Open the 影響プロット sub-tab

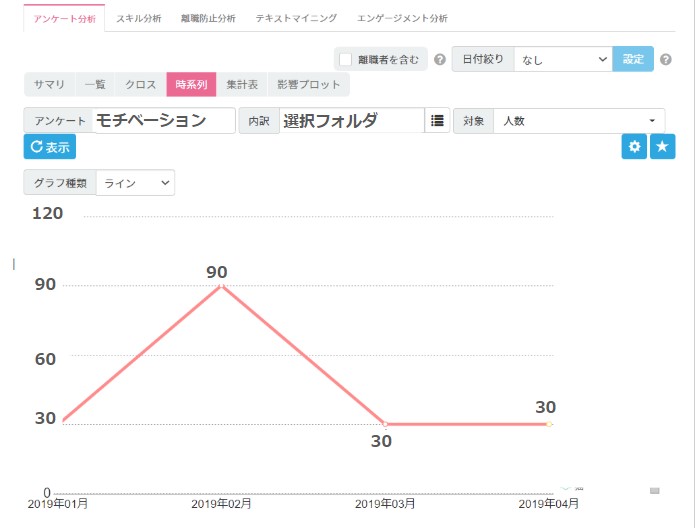308,85
